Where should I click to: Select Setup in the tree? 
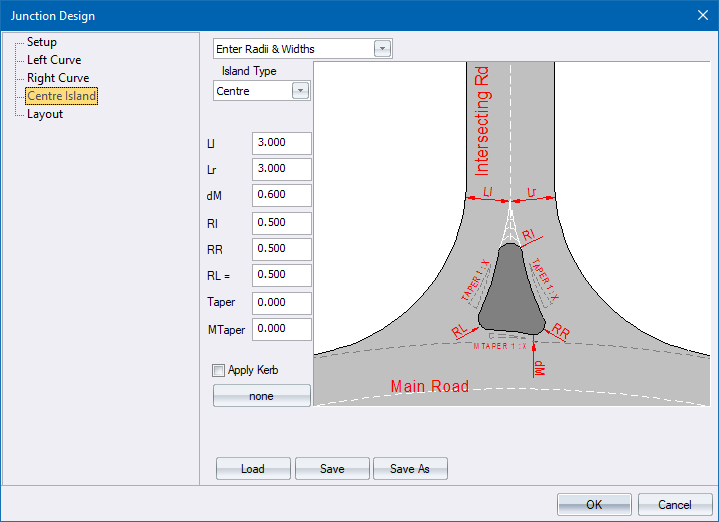click(42, 42)
